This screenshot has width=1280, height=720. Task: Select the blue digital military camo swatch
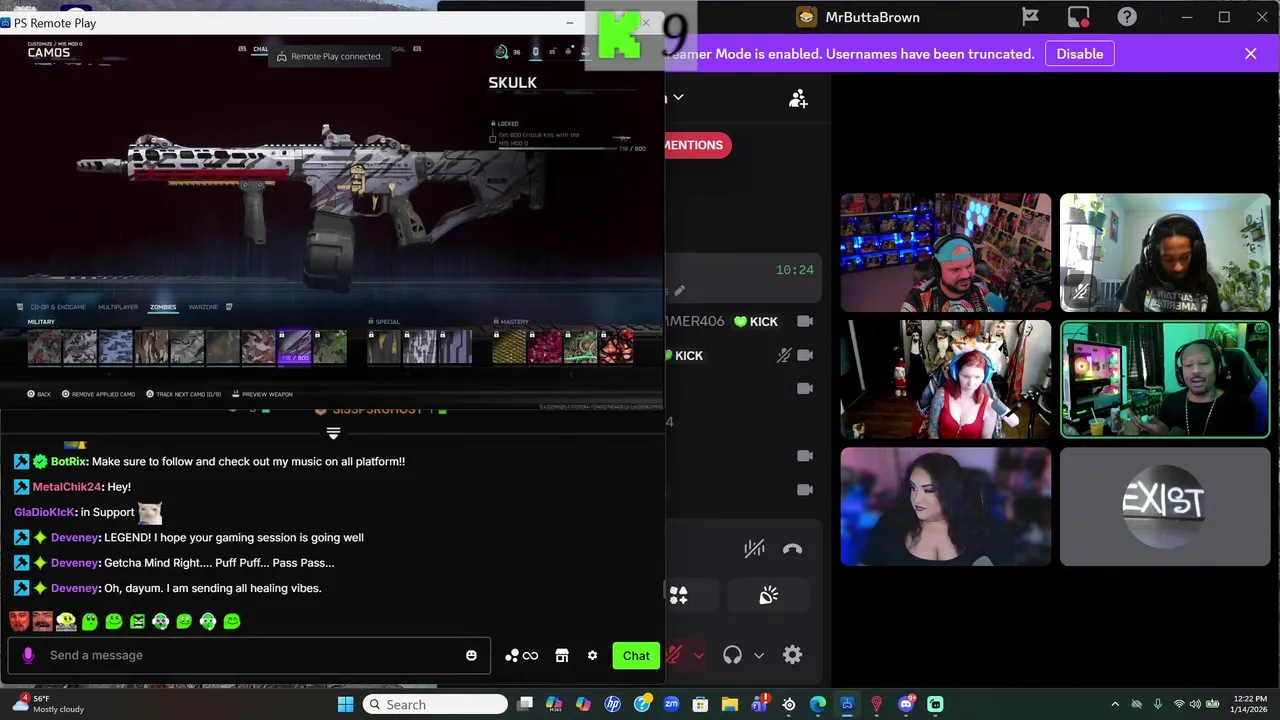point(116,346)
